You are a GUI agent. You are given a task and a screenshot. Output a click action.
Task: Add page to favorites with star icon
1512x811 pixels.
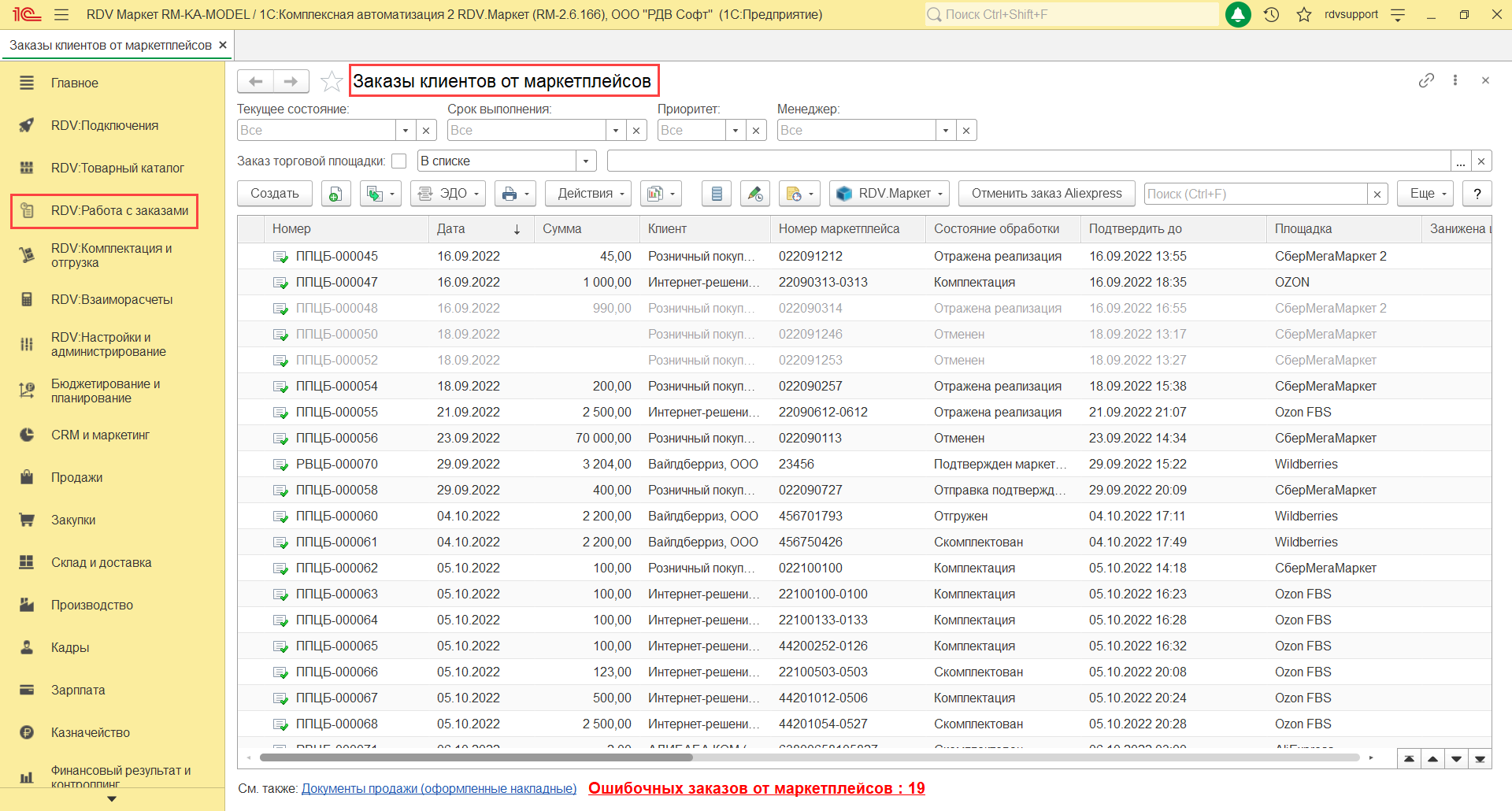click(332, 81)
